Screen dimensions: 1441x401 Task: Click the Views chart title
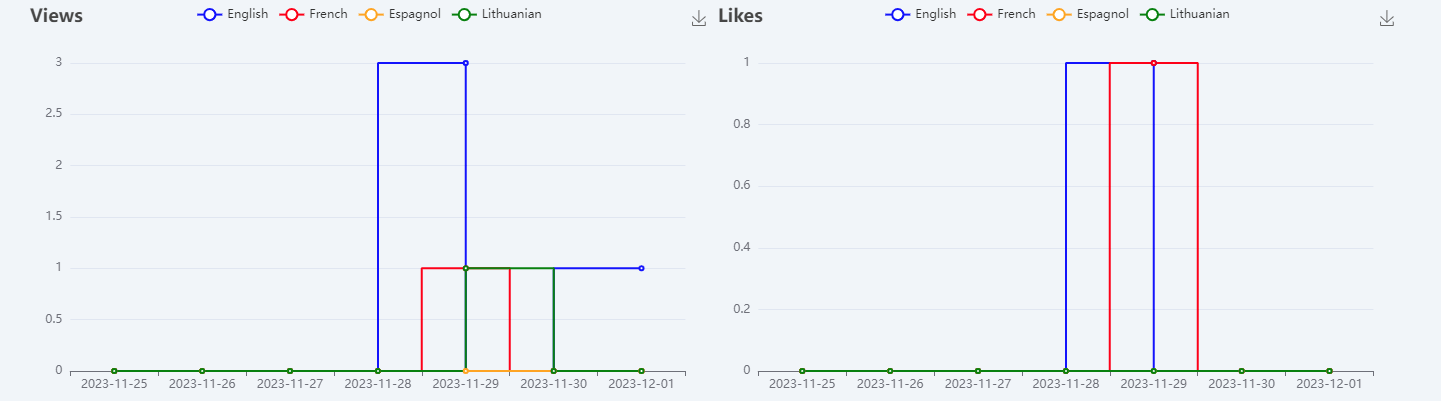point(56,16)
